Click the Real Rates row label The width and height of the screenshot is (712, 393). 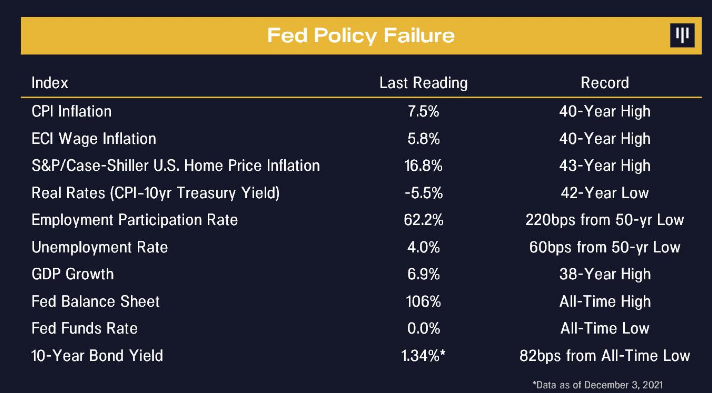click(155, 193)
